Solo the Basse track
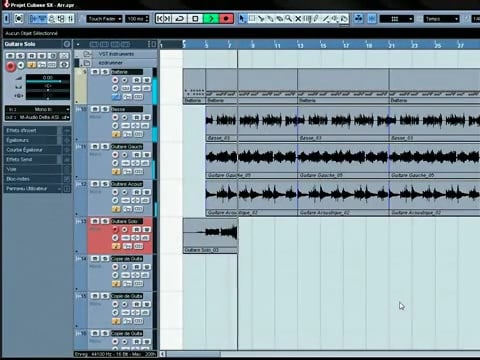This screenshot has width=480, height=360. pos(104,109)
